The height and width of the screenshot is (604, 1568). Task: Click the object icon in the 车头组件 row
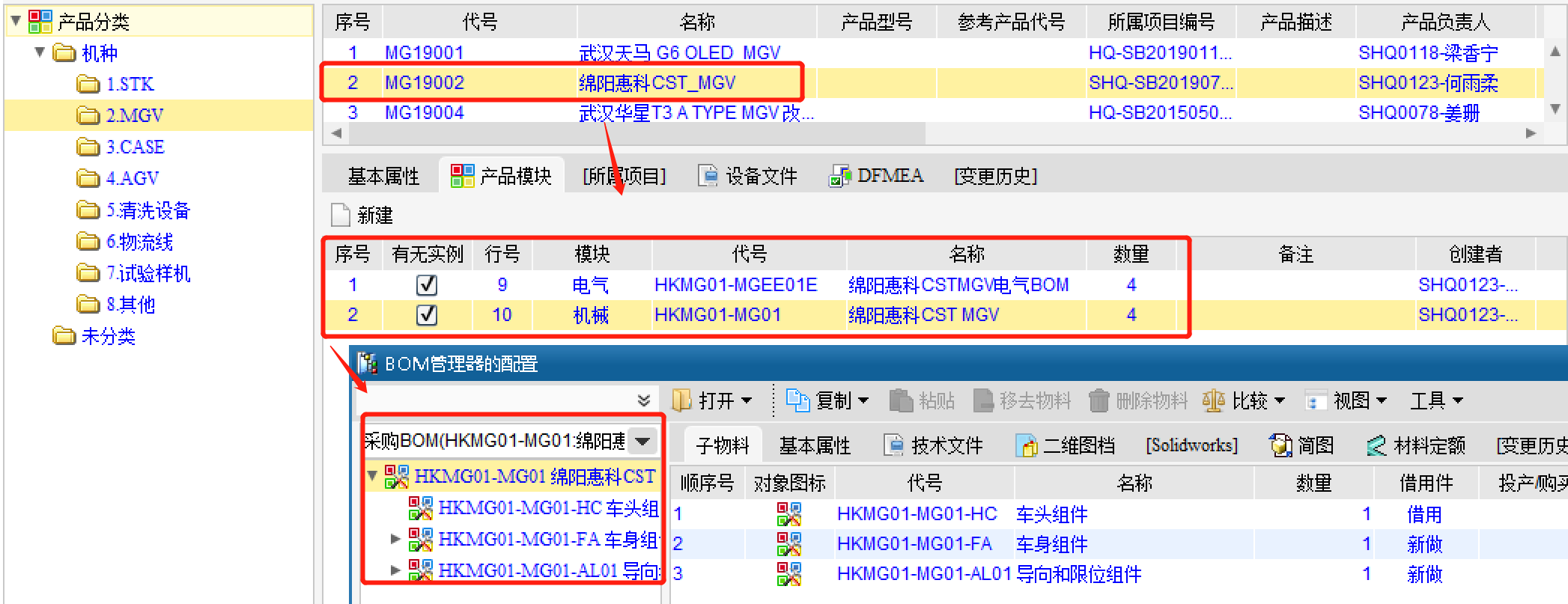coord(789,514)
